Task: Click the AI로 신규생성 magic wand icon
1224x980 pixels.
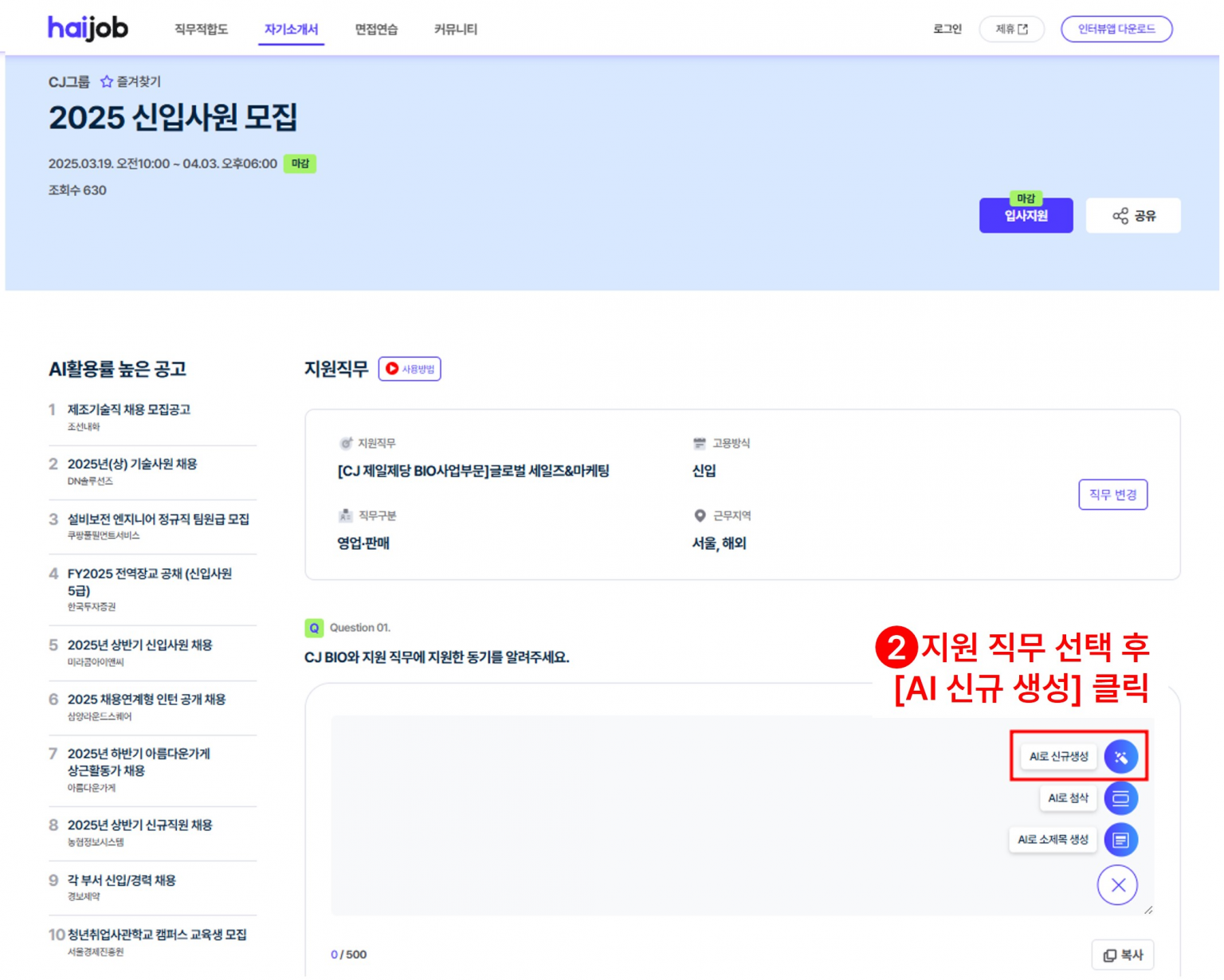Action: pos(1120,756)
